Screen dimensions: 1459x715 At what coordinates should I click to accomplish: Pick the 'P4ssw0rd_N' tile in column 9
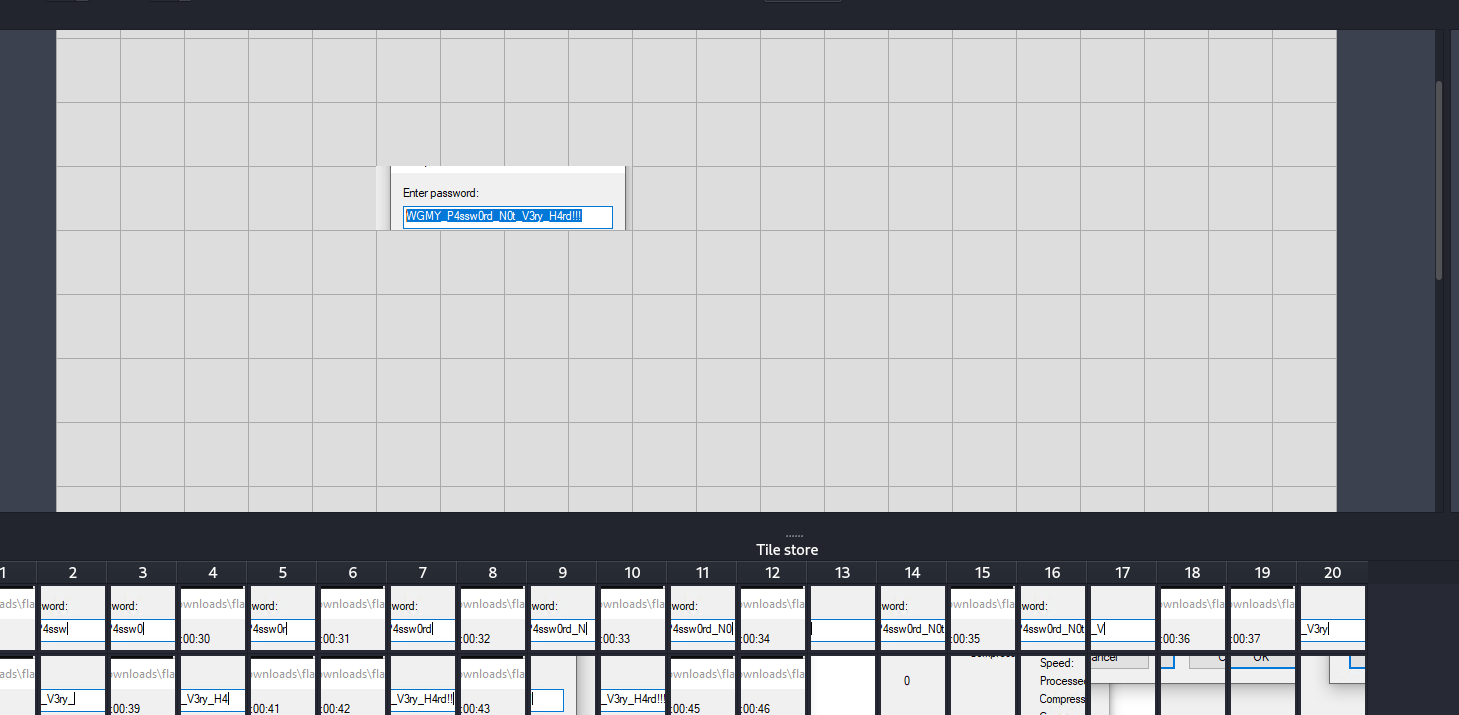562,618
